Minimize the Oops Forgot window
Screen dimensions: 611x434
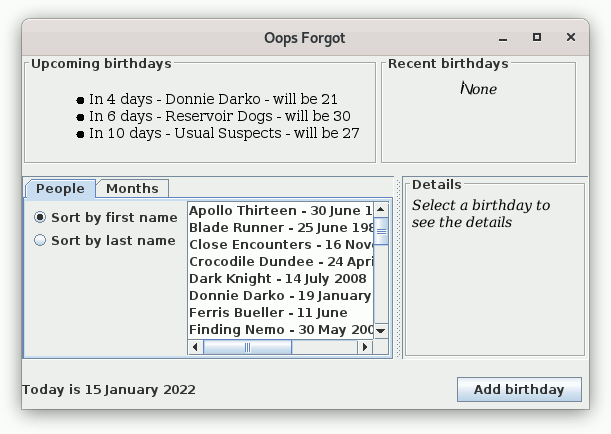503,38
